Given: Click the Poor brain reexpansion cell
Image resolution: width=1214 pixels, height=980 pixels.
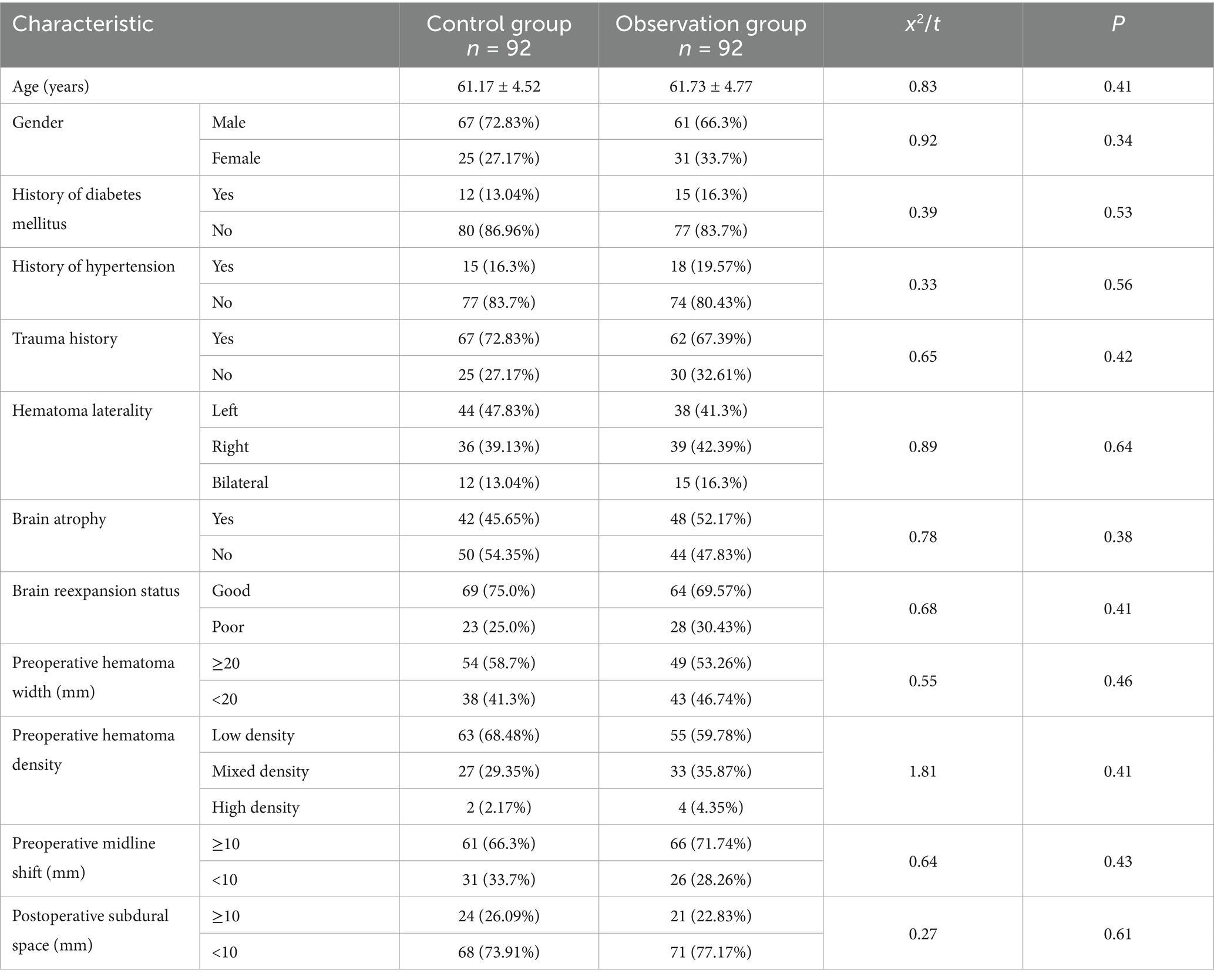Looking at the screenshot, I should pos(228,627).
